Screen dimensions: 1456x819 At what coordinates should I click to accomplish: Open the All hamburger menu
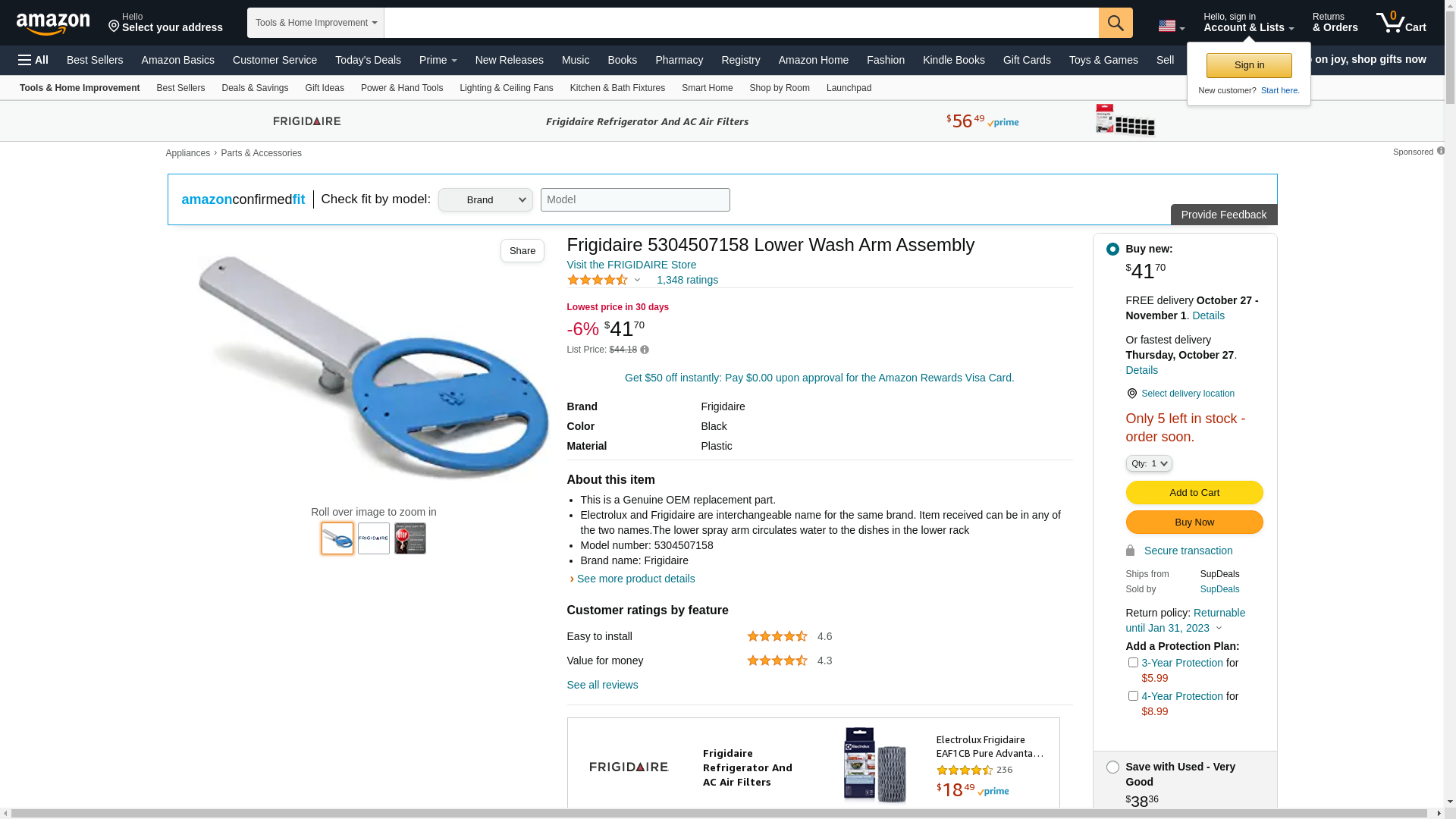tap(33, 60)
